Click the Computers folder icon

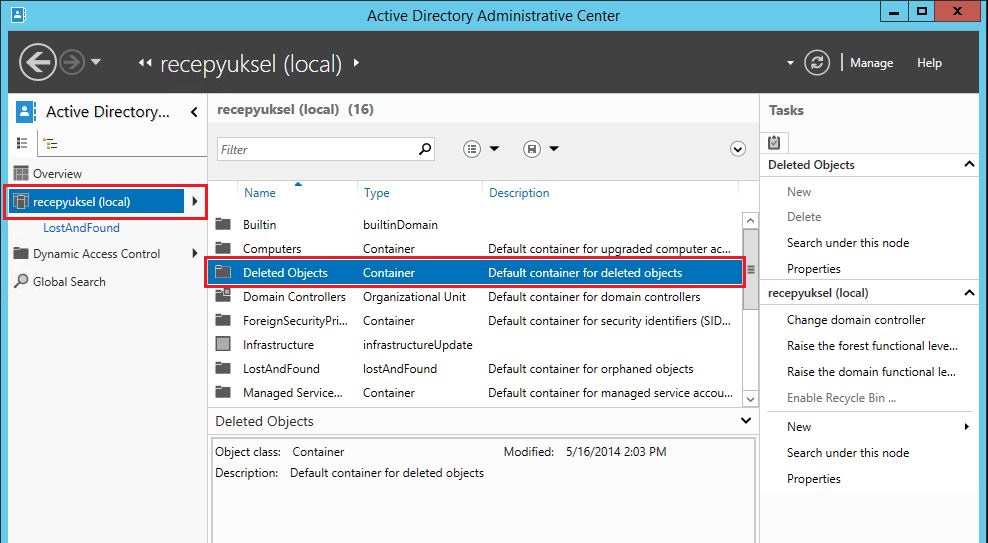pyautogui.click(x=223, y=248)
